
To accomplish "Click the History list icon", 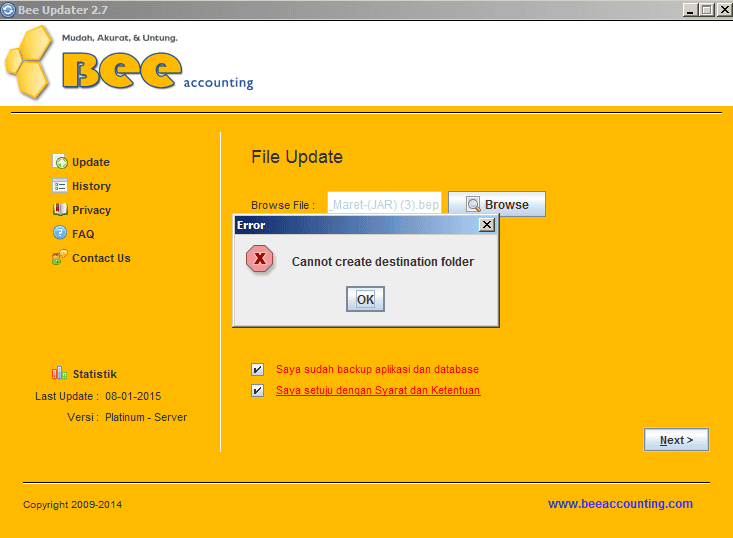I will (x=60, y=186).
